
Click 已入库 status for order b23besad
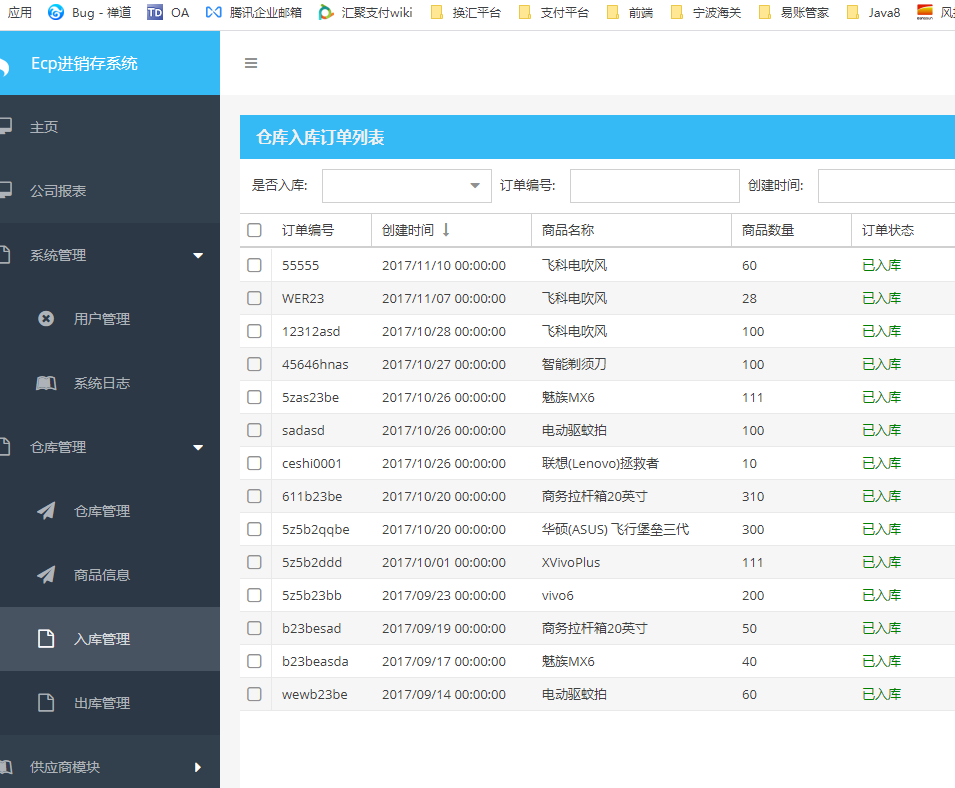881,628
